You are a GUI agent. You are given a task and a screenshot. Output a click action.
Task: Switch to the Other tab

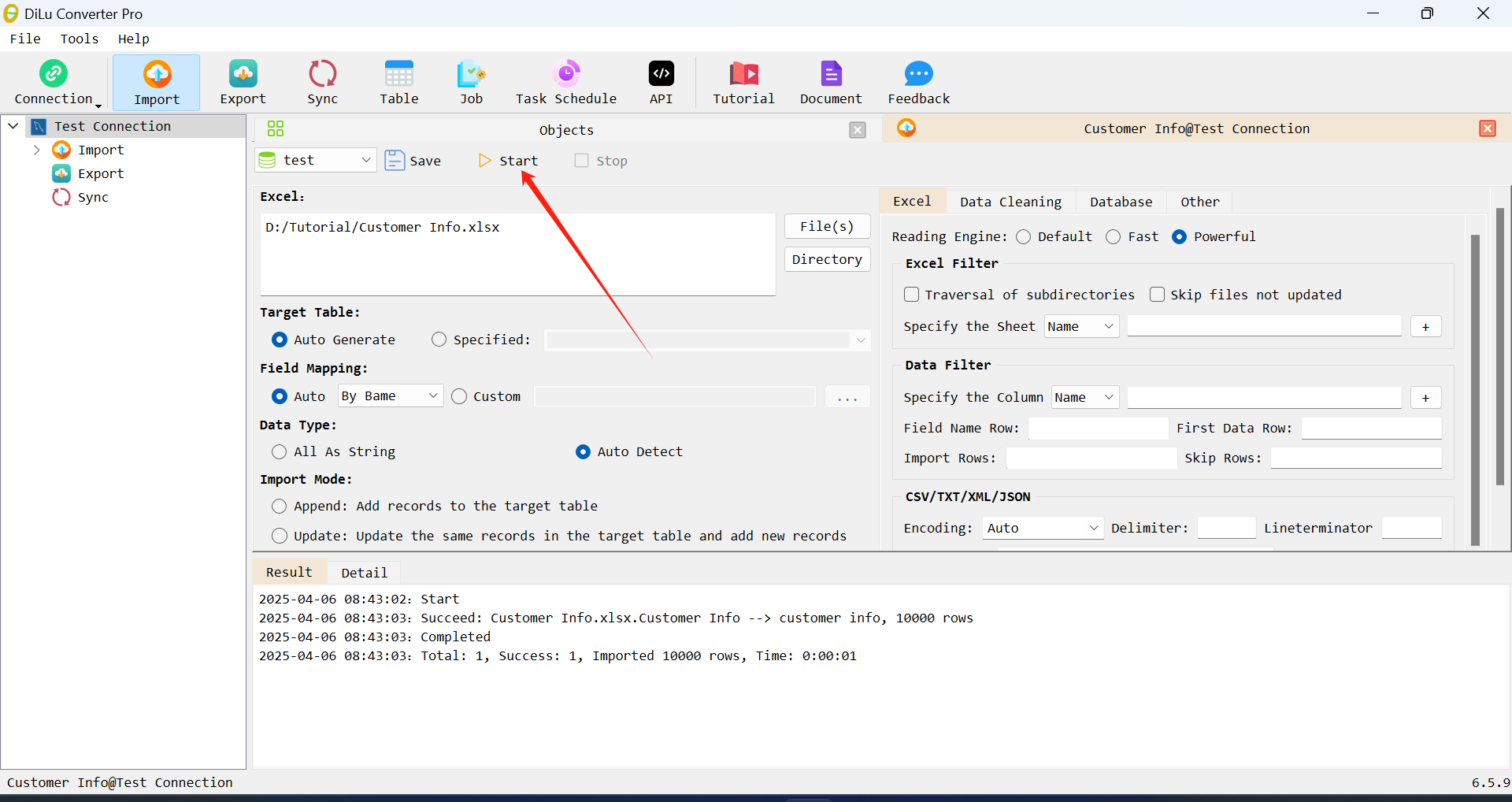pyautogui.click(x=1200, y=202)
